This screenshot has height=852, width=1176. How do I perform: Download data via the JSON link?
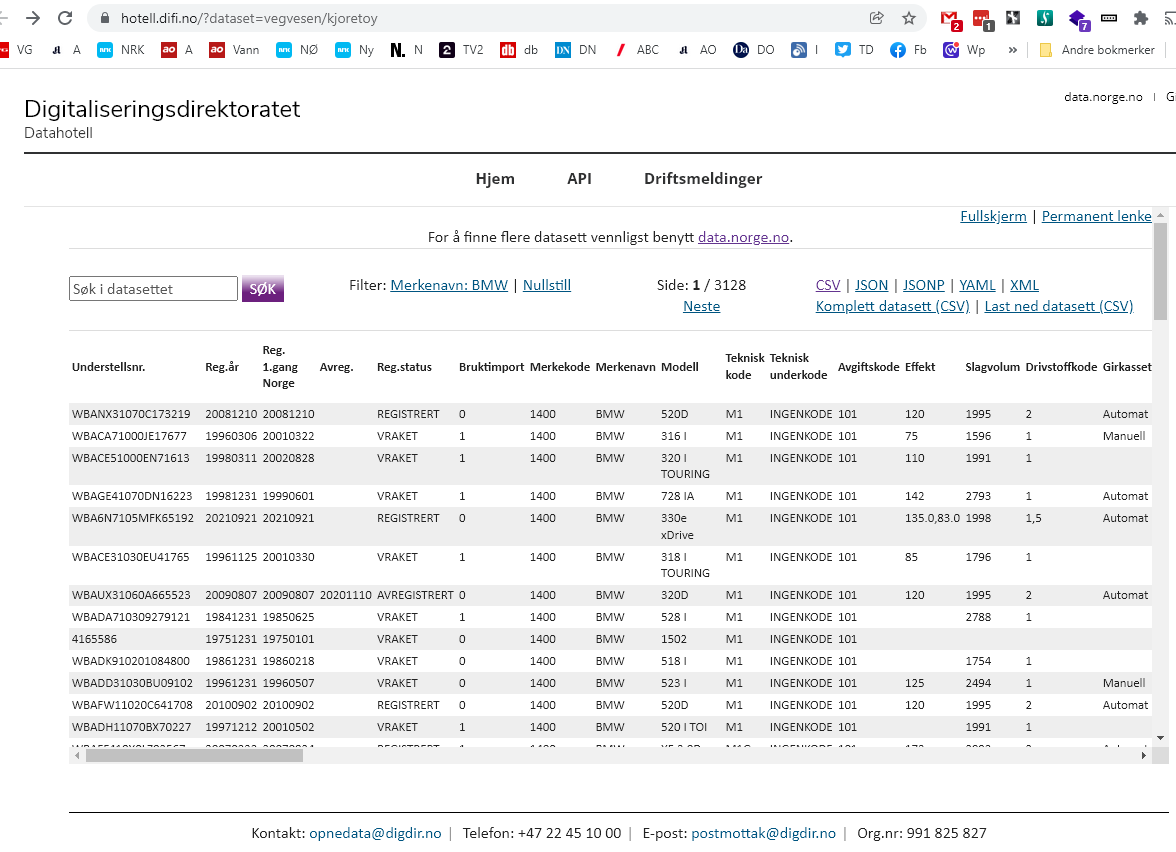point(871,285)
